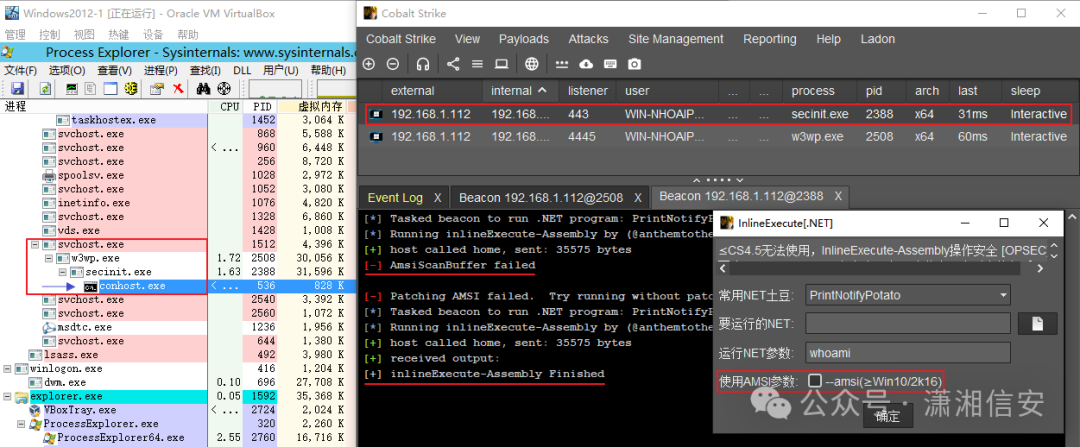
Task: Select msdtc.exe in the process tree
Action: (x=83, y=327)
